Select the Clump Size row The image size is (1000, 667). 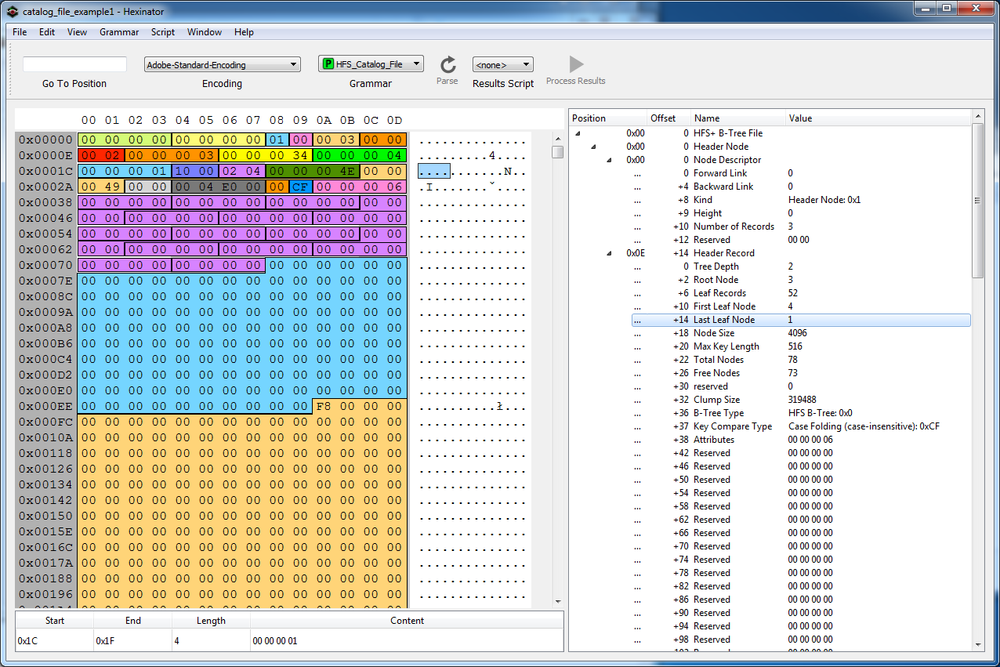point(802,400)
